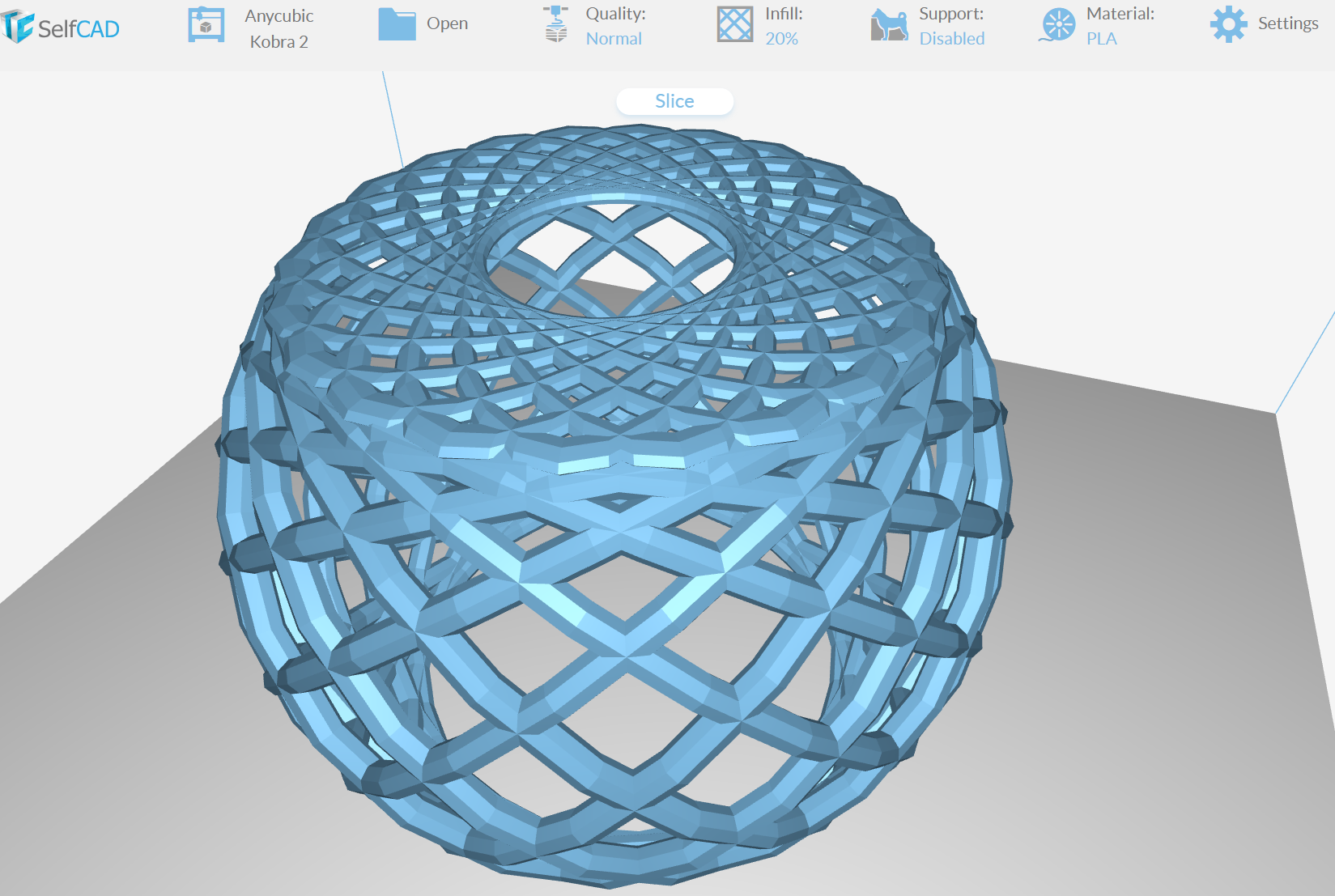This screenshot has width=1335, height=896.
Task: Click the Slice button
Action: pyautogui.click(x=674, y=101)
